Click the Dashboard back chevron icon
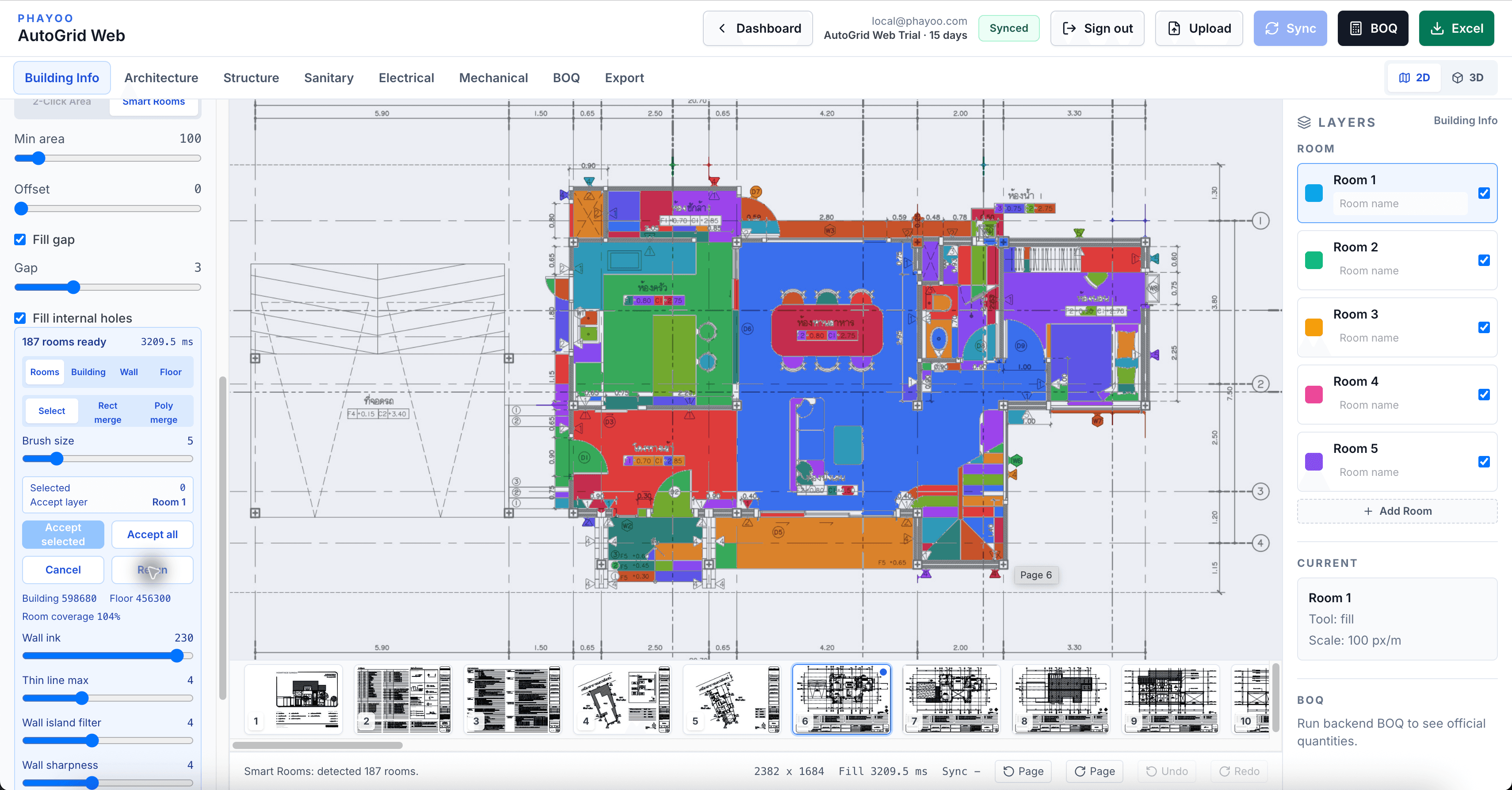The image size is (1512, 790). coord(722,28)
